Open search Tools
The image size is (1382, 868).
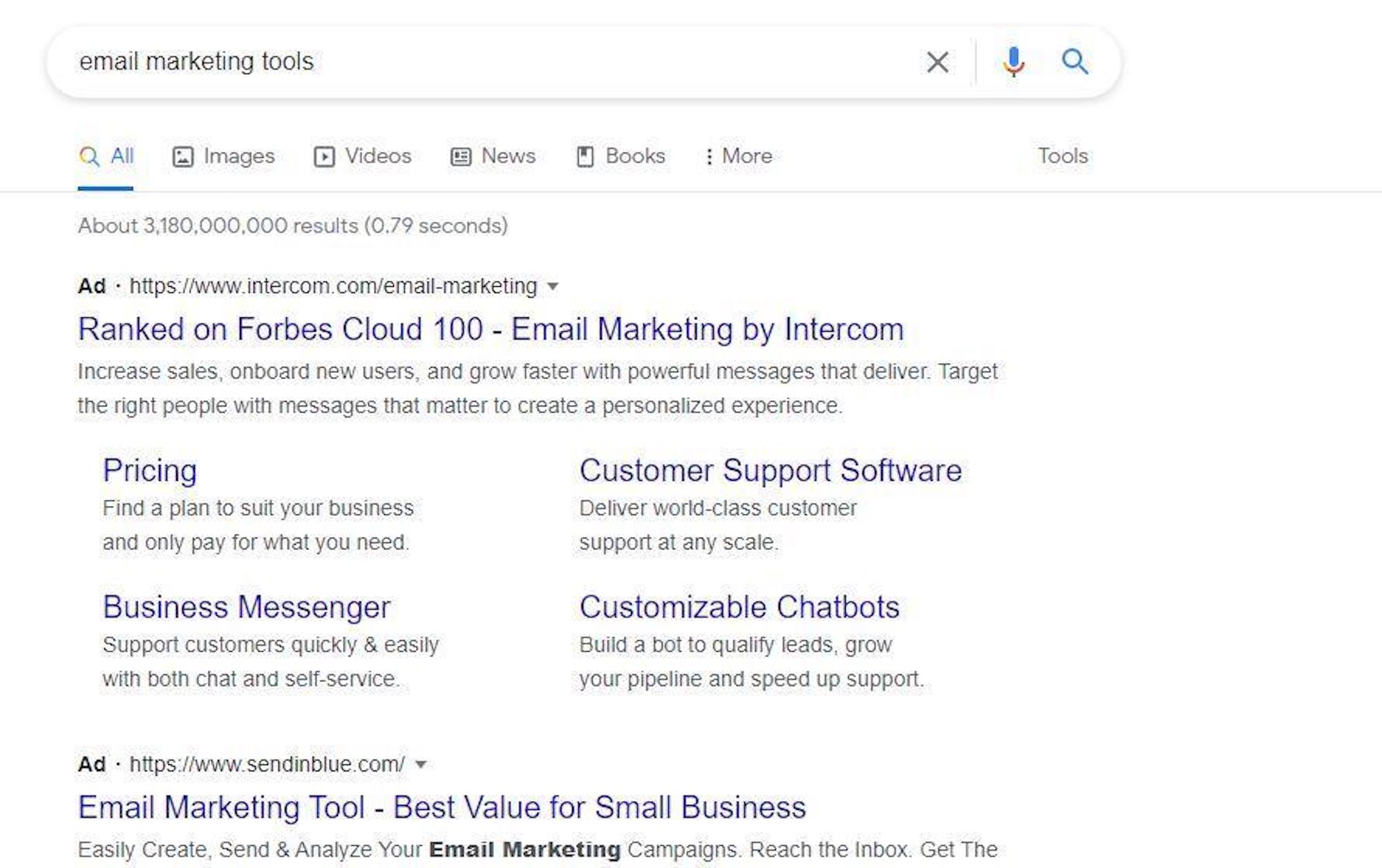tap(1063, 155)
